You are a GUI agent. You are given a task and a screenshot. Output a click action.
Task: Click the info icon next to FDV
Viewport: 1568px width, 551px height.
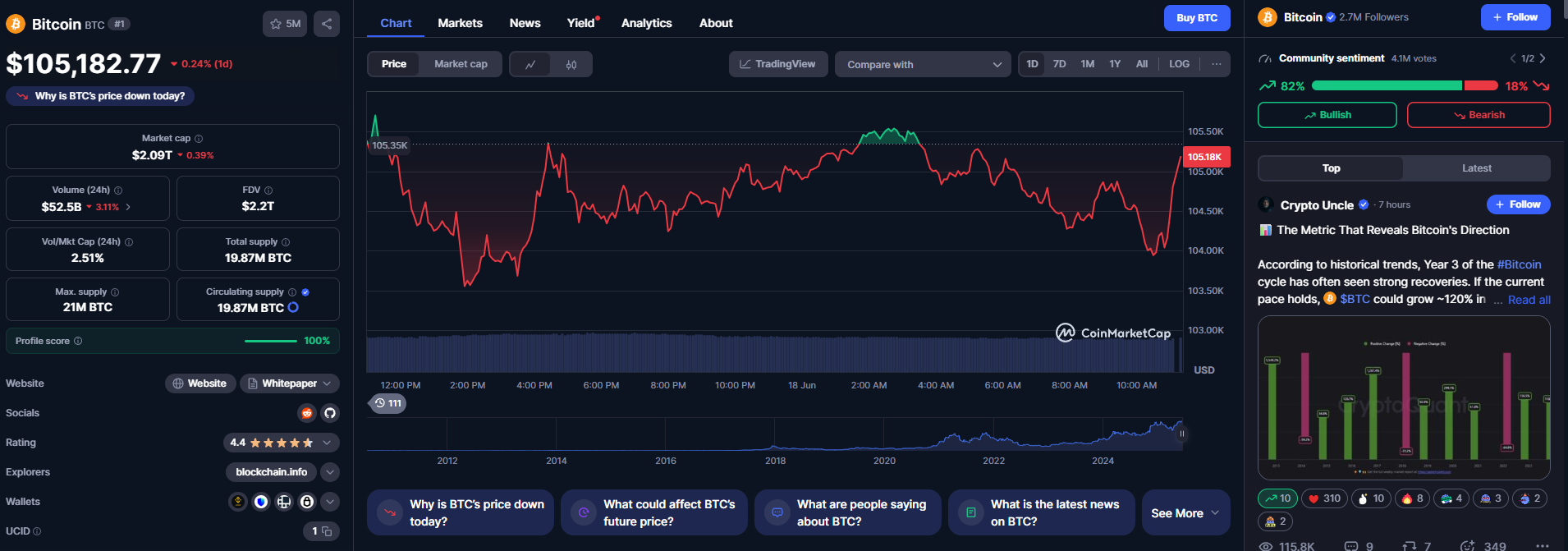coord(268,191)
